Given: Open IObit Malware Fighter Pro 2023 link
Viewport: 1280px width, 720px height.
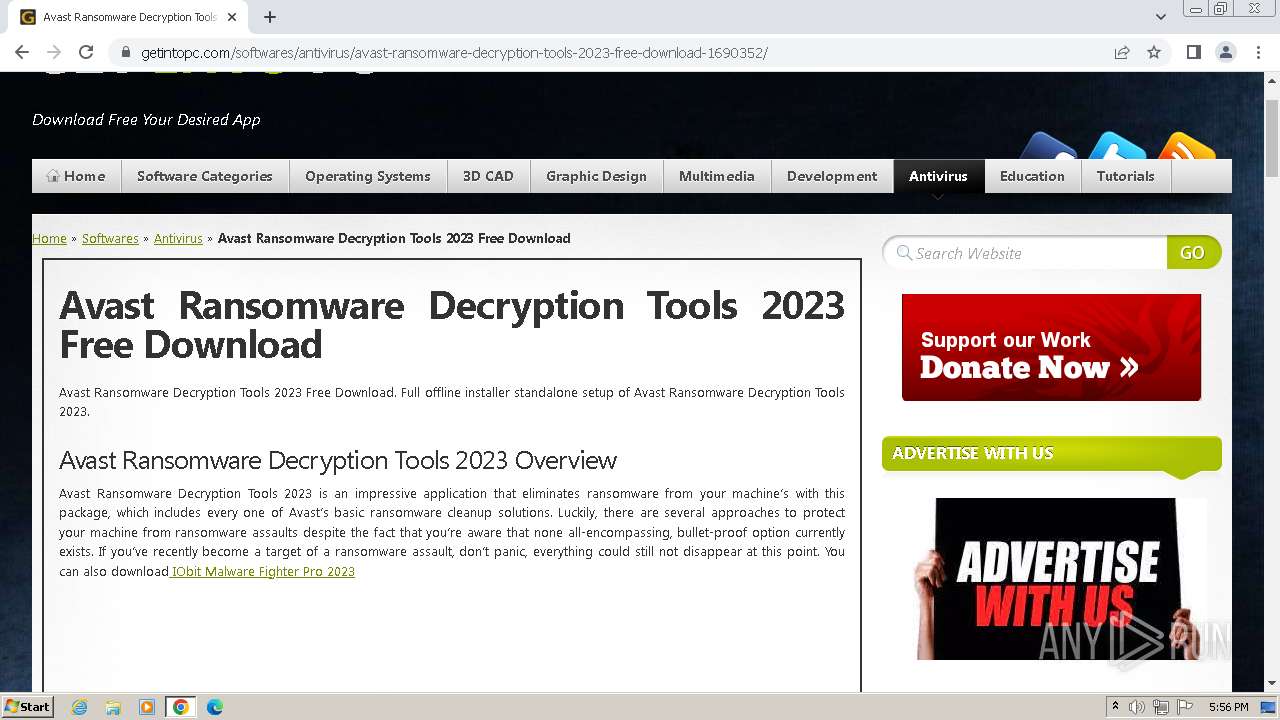Looking at the screenshot, I should (x=262, y=571).
